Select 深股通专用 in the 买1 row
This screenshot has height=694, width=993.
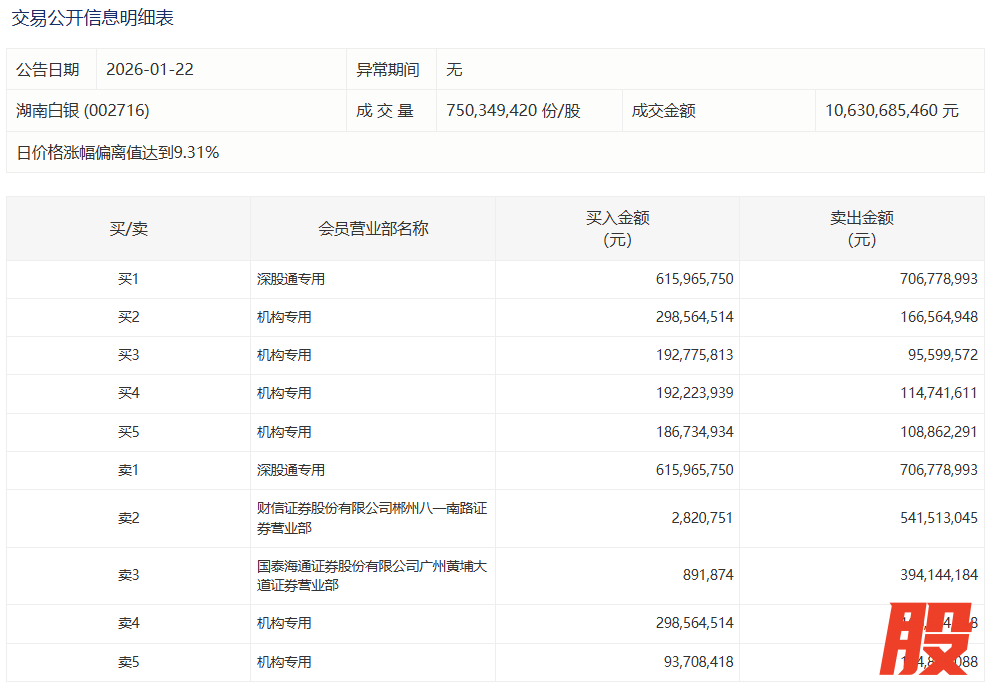(x=291, y=280)
